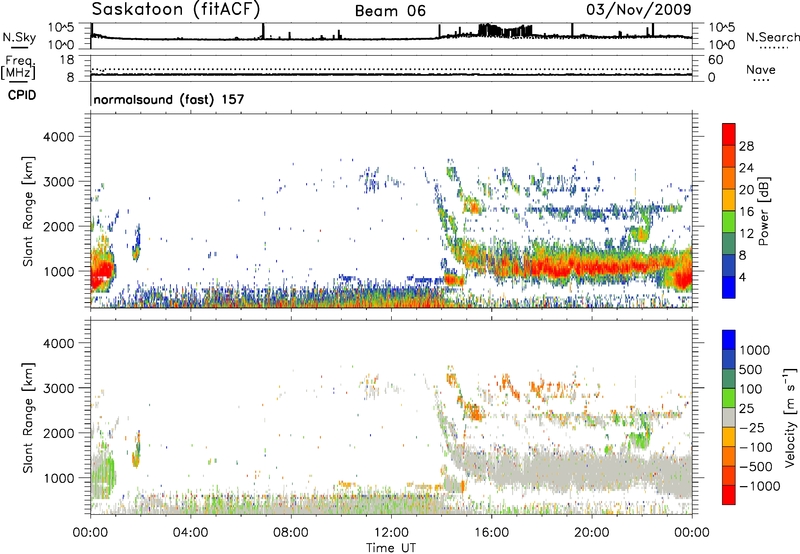Click the '20:00' time axis label
This screenshot has height=554, width=800.
[591, 533]
